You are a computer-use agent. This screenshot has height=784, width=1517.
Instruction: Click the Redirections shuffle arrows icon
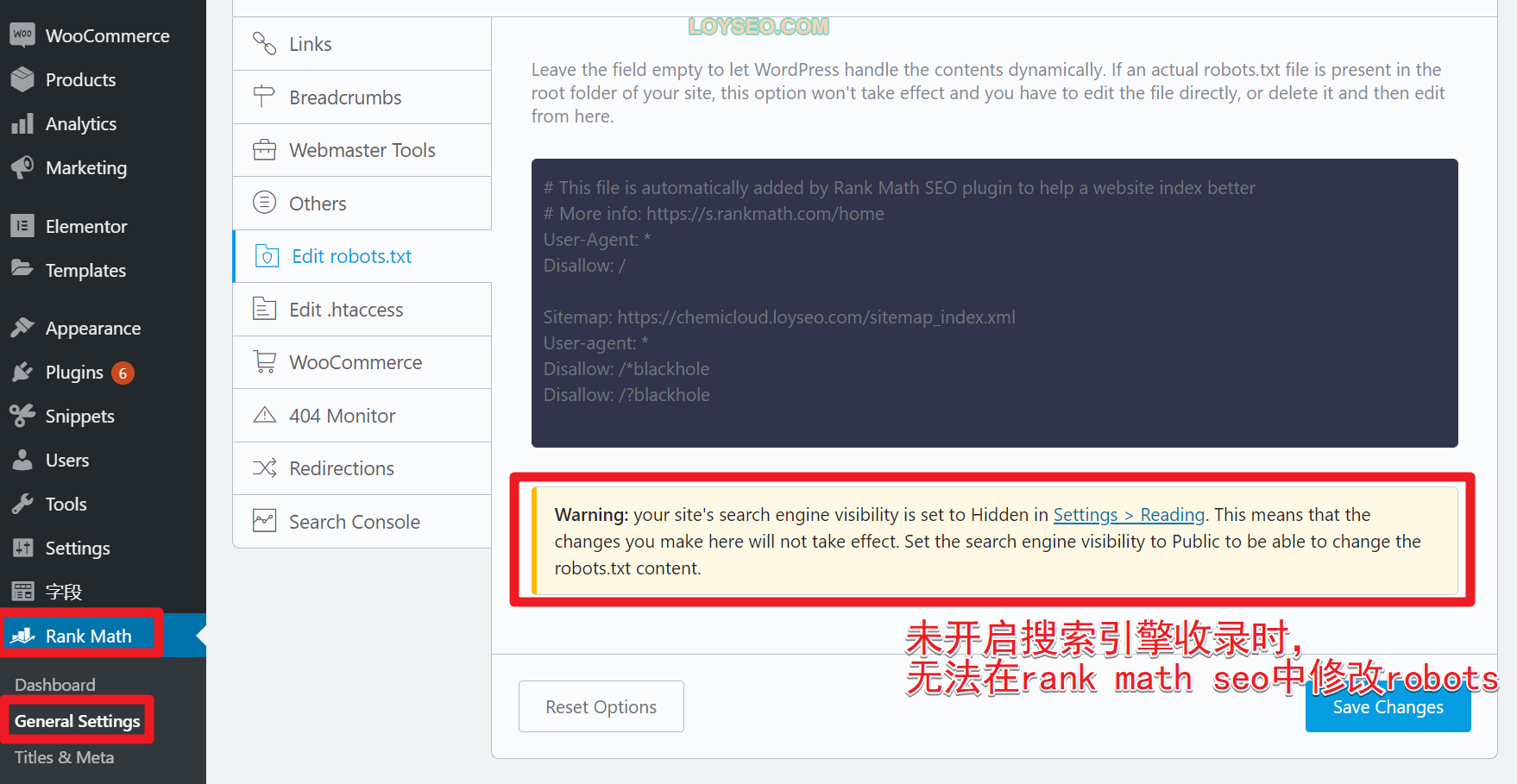[x=264, y=468]
